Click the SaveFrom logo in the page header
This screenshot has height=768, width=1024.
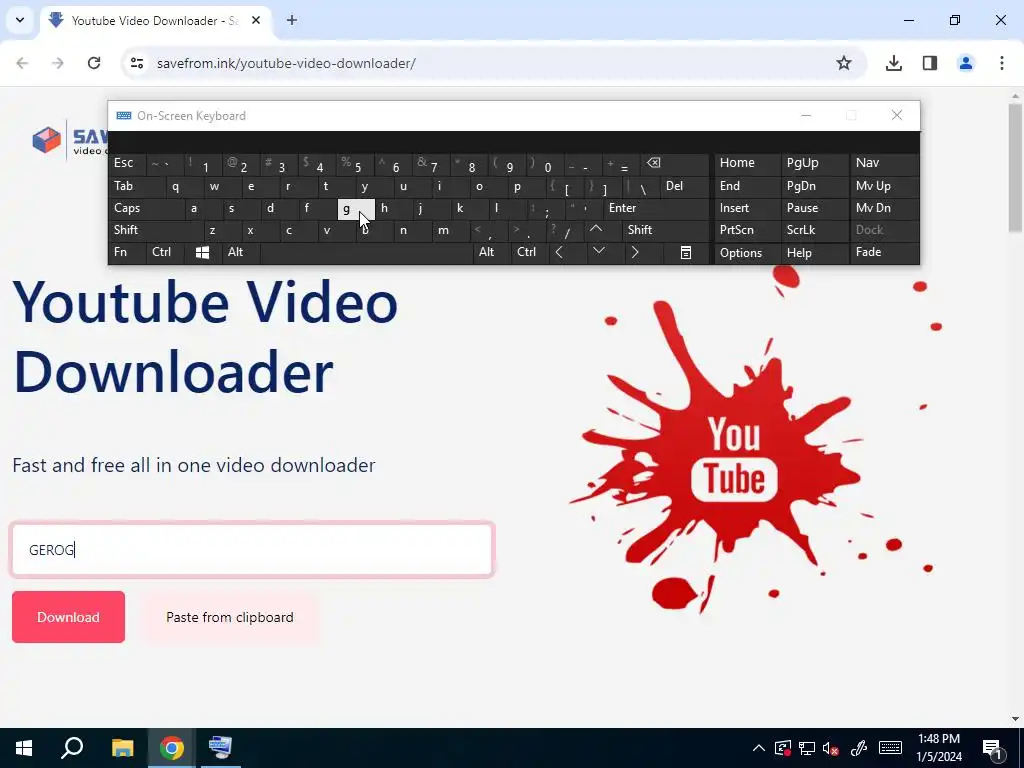[x=70, y=139]
